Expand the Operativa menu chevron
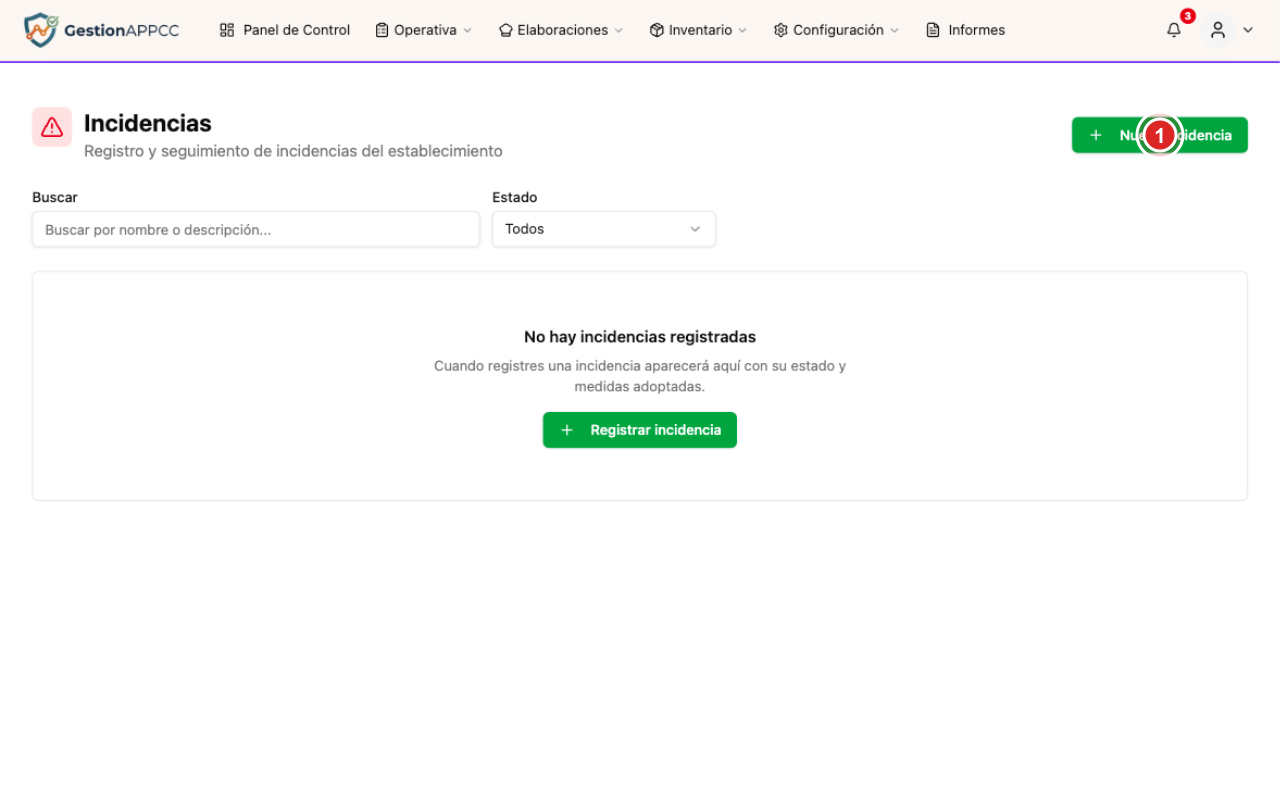Viewport: 1280px width, 800px height. [x=467, y=31]
